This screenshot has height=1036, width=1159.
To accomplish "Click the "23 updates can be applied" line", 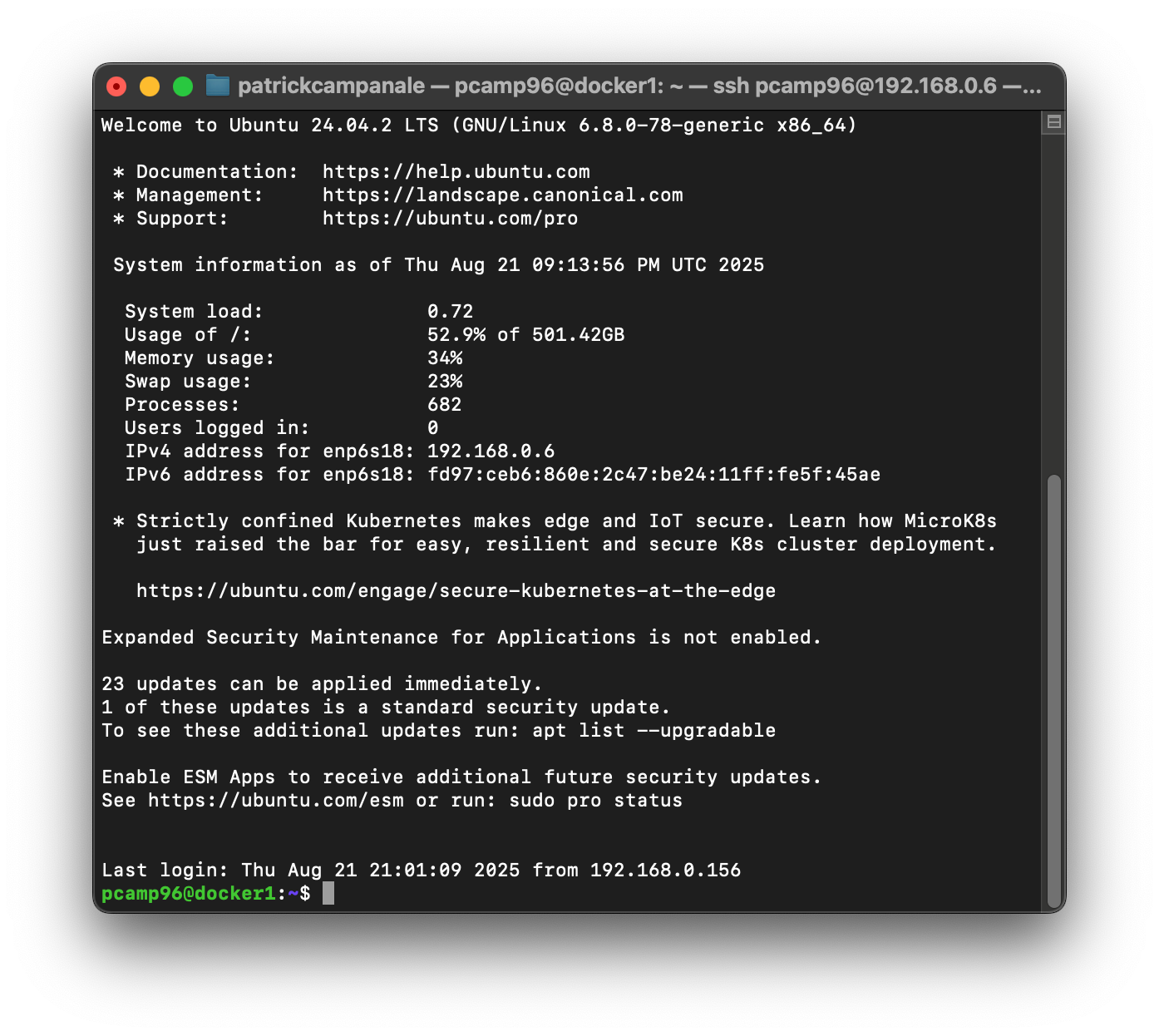I will pyautogui.click(x=322, y=684).
